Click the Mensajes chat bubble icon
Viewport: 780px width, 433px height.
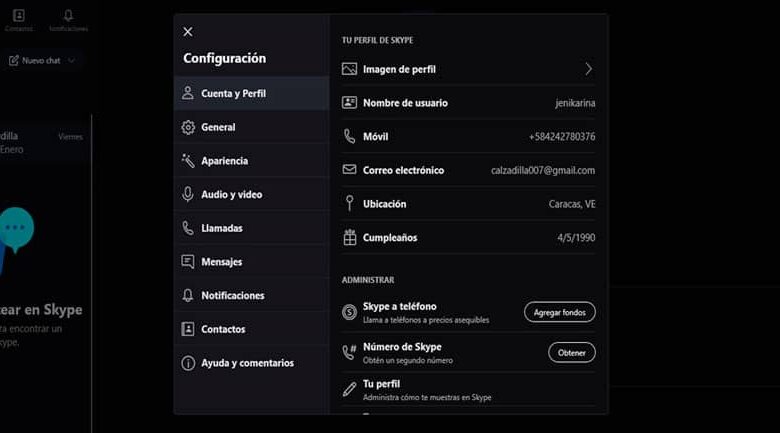click(x=188, y=262)
